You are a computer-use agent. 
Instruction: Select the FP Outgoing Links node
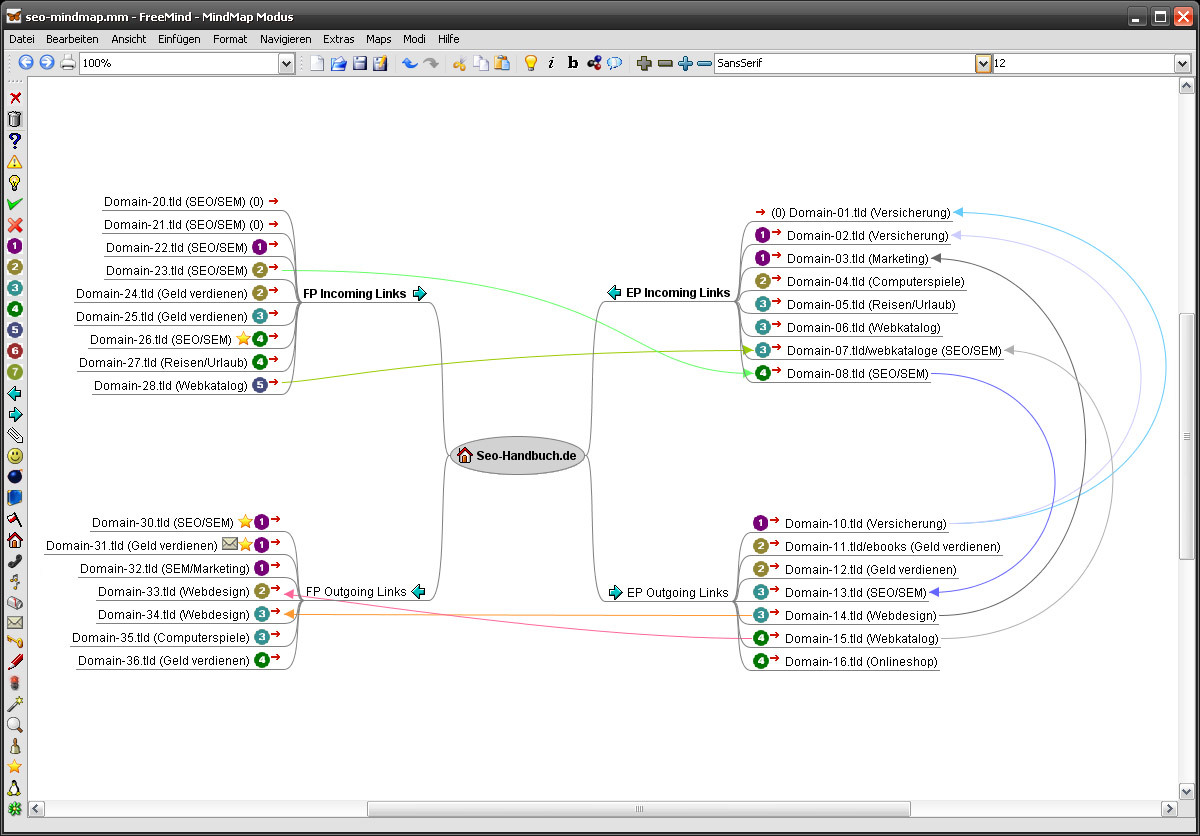click(x=365, y=591)
